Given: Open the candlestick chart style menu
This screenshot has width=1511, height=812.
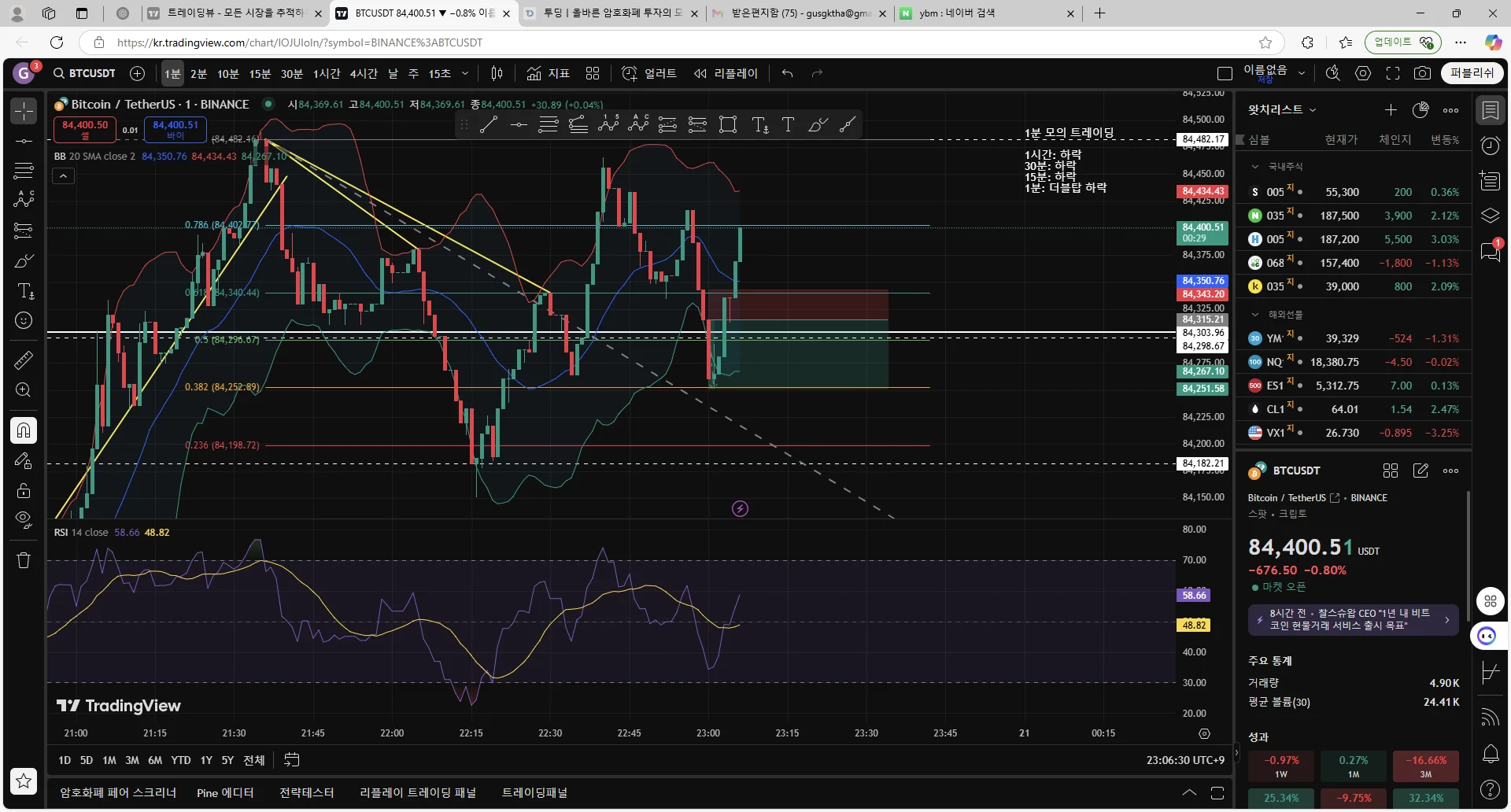Looking at the screenshot, I should point(497,73).
